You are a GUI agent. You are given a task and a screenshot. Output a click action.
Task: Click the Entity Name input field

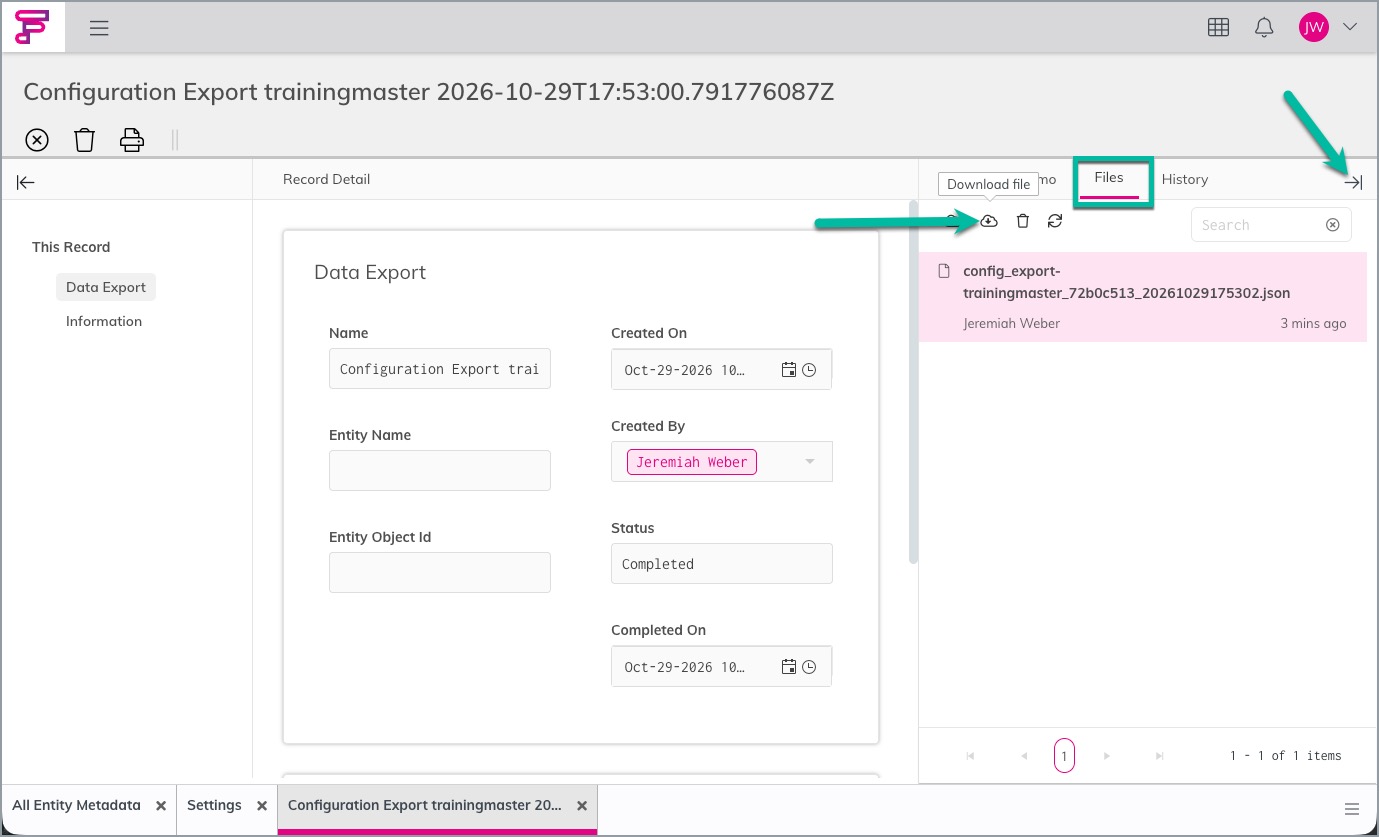[440, 470]
